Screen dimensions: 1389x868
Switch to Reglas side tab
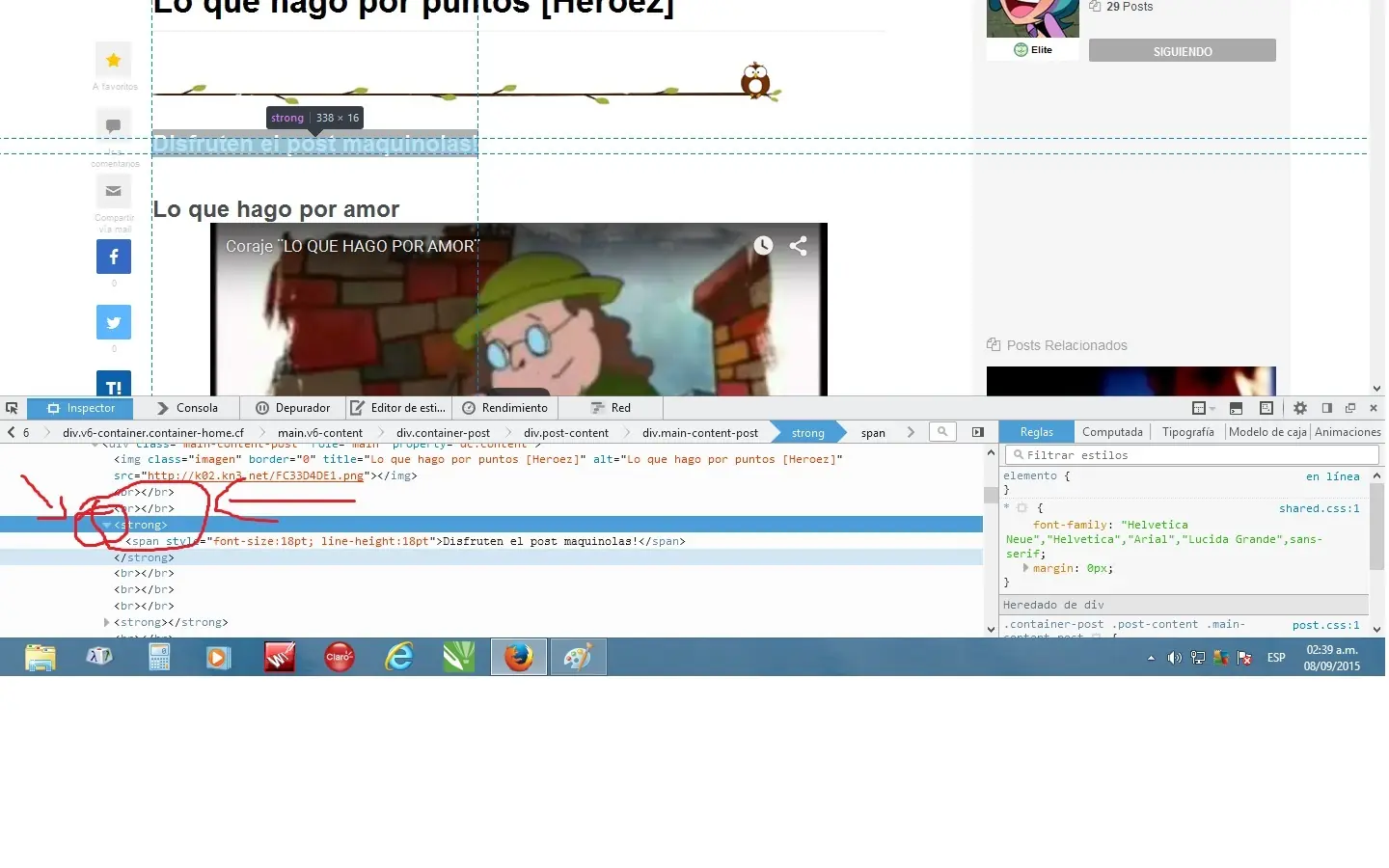tap(1037, 432)
